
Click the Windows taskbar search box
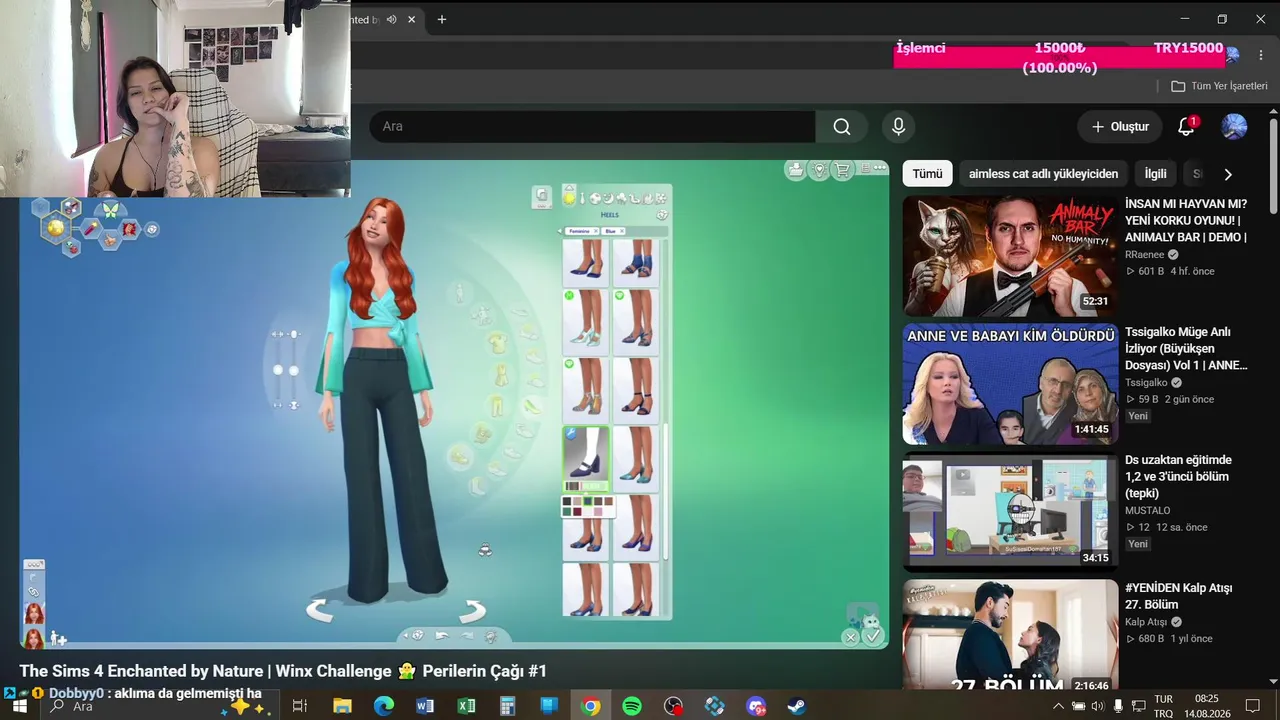pyautogui.click(x=160, y=706)
